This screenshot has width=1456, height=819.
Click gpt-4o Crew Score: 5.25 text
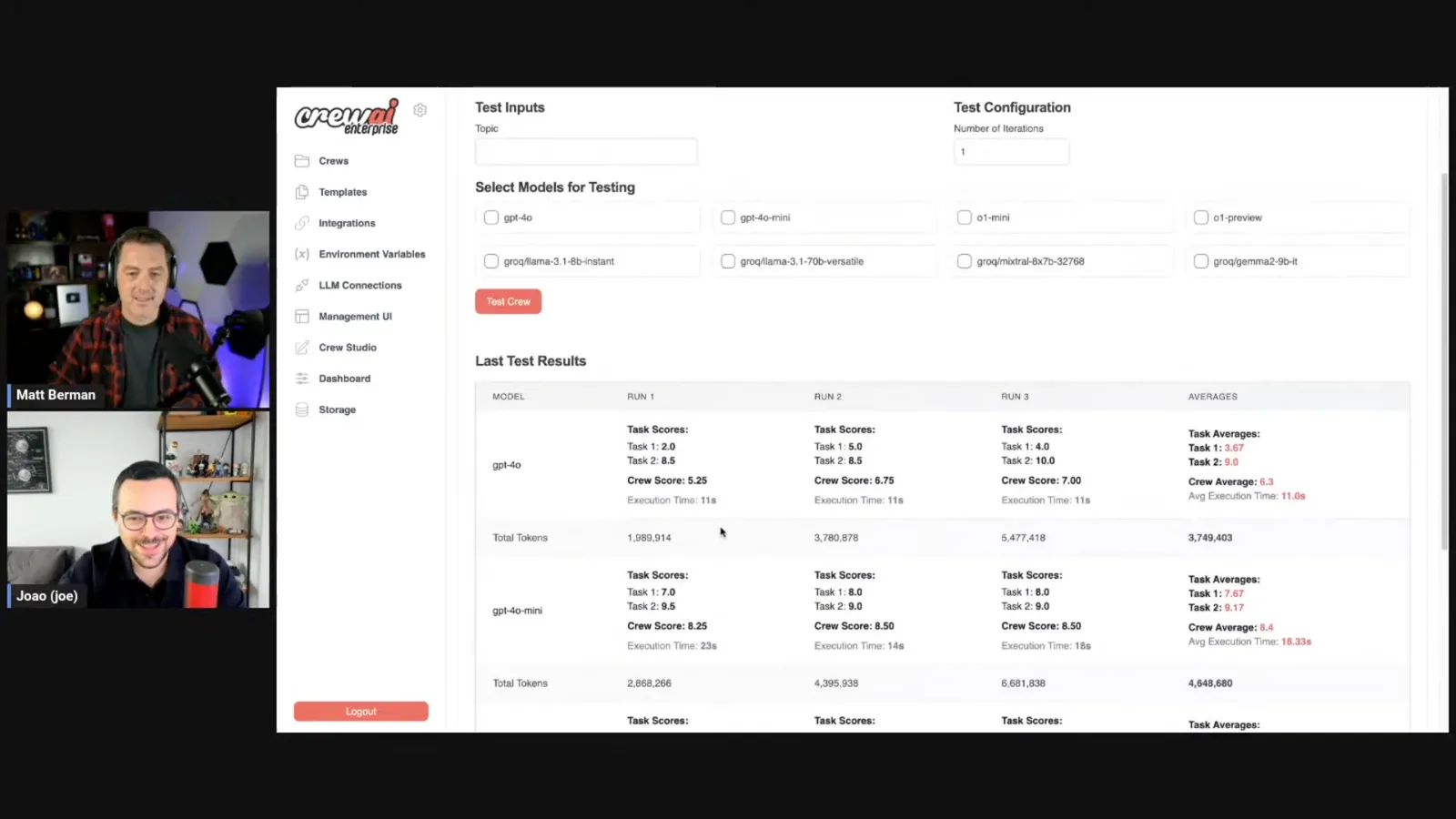pos(667,480)
